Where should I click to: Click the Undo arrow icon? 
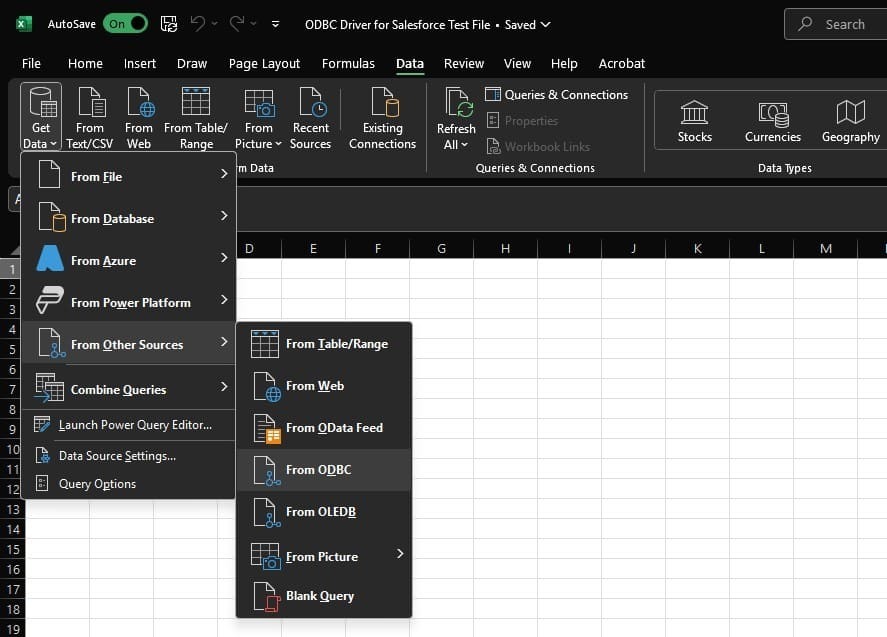[197, 24]
